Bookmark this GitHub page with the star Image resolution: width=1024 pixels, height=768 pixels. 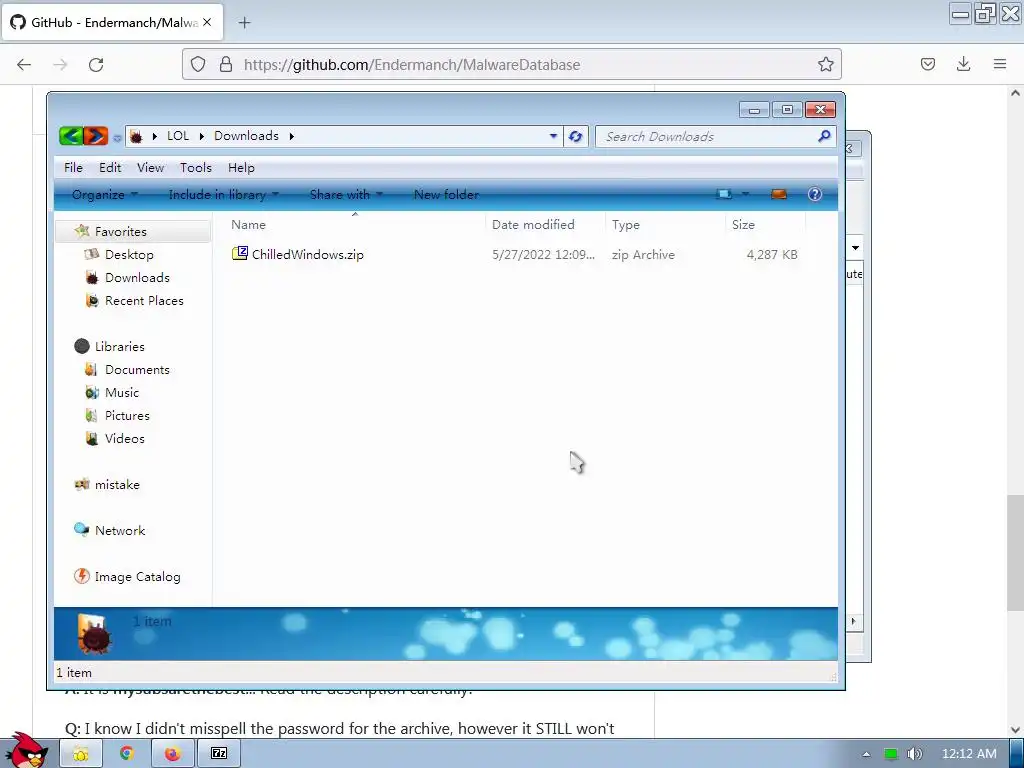825,64
